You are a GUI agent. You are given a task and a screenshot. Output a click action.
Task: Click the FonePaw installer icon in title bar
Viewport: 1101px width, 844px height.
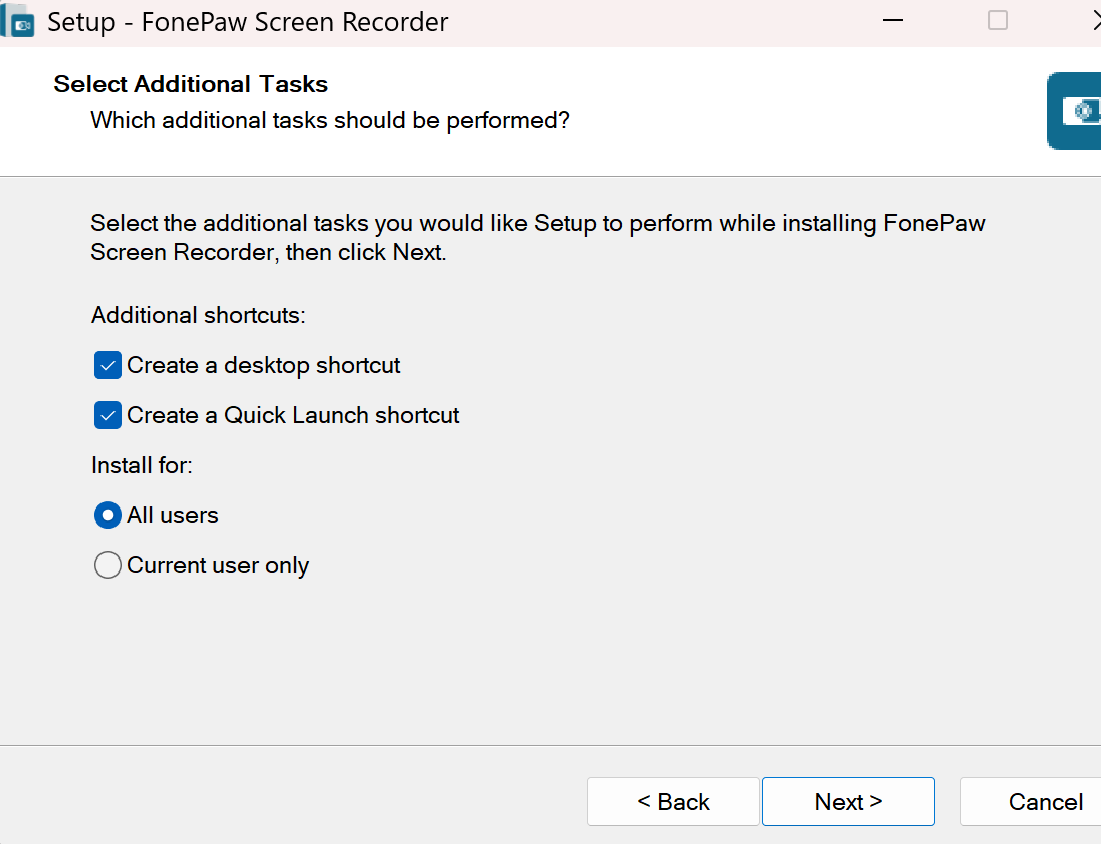pos(18,22)
